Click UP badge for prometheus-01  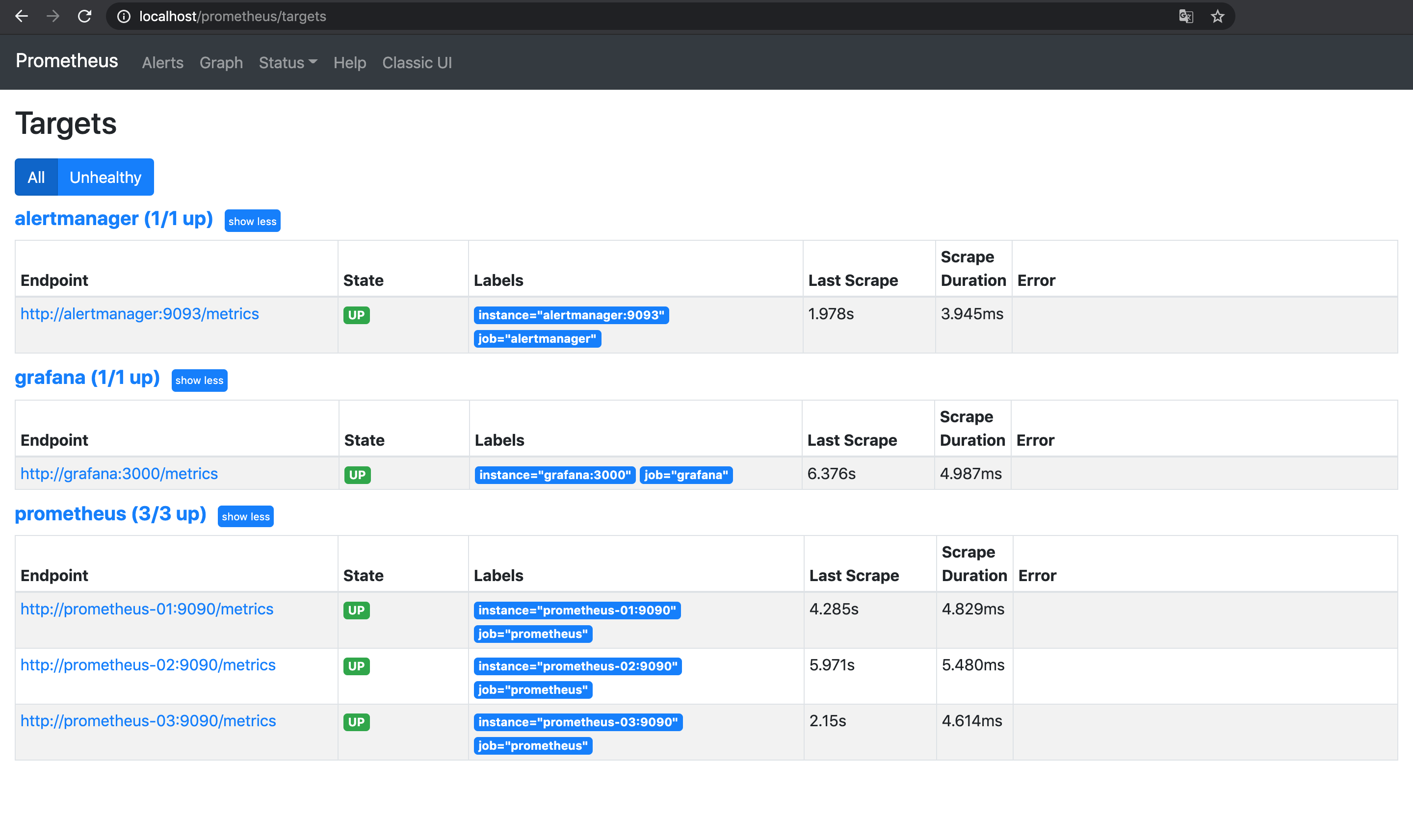click(357, 610)
